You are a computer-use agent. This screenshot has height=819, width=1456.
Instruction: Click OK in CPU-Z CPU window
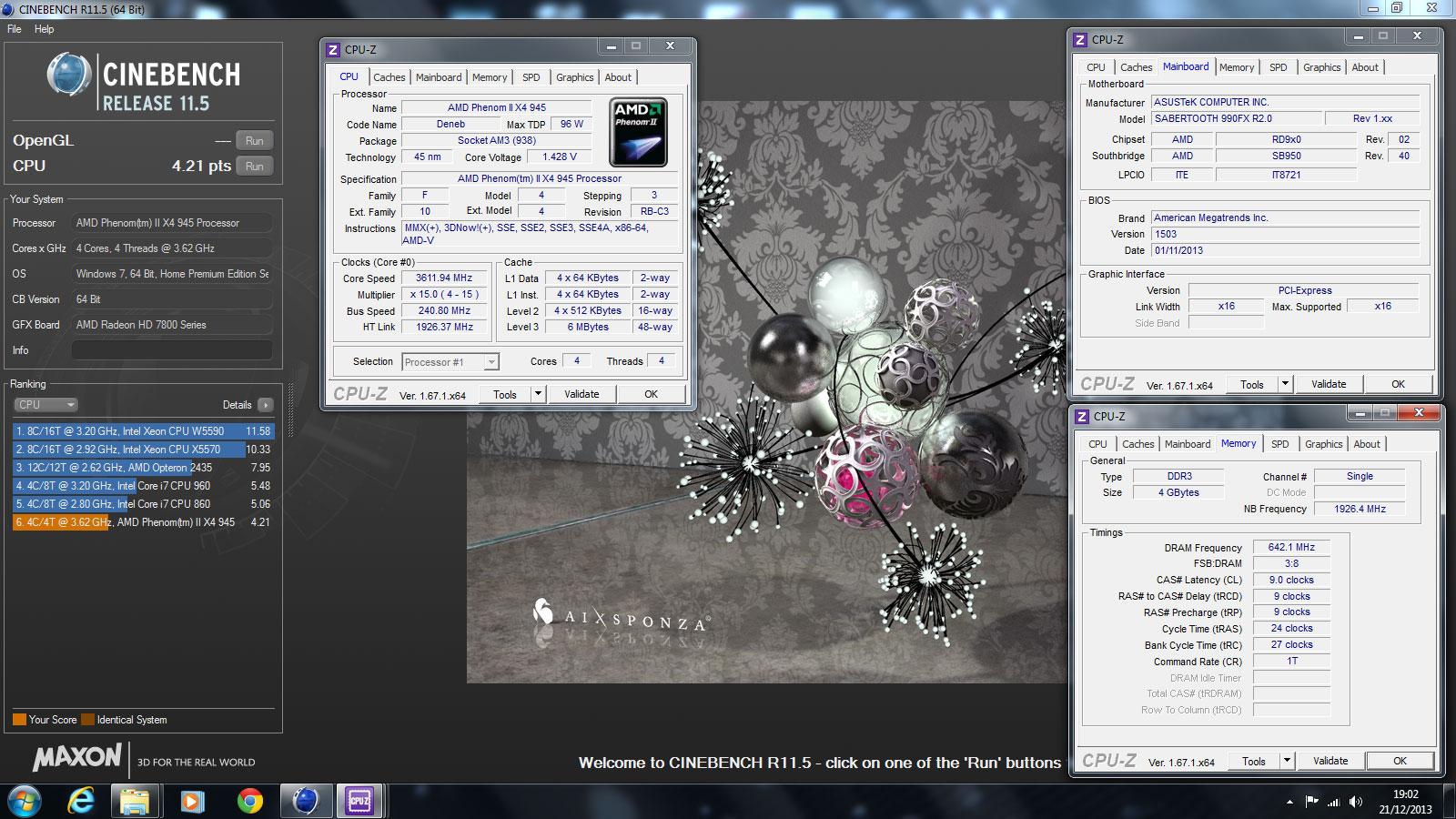(651, 394)
